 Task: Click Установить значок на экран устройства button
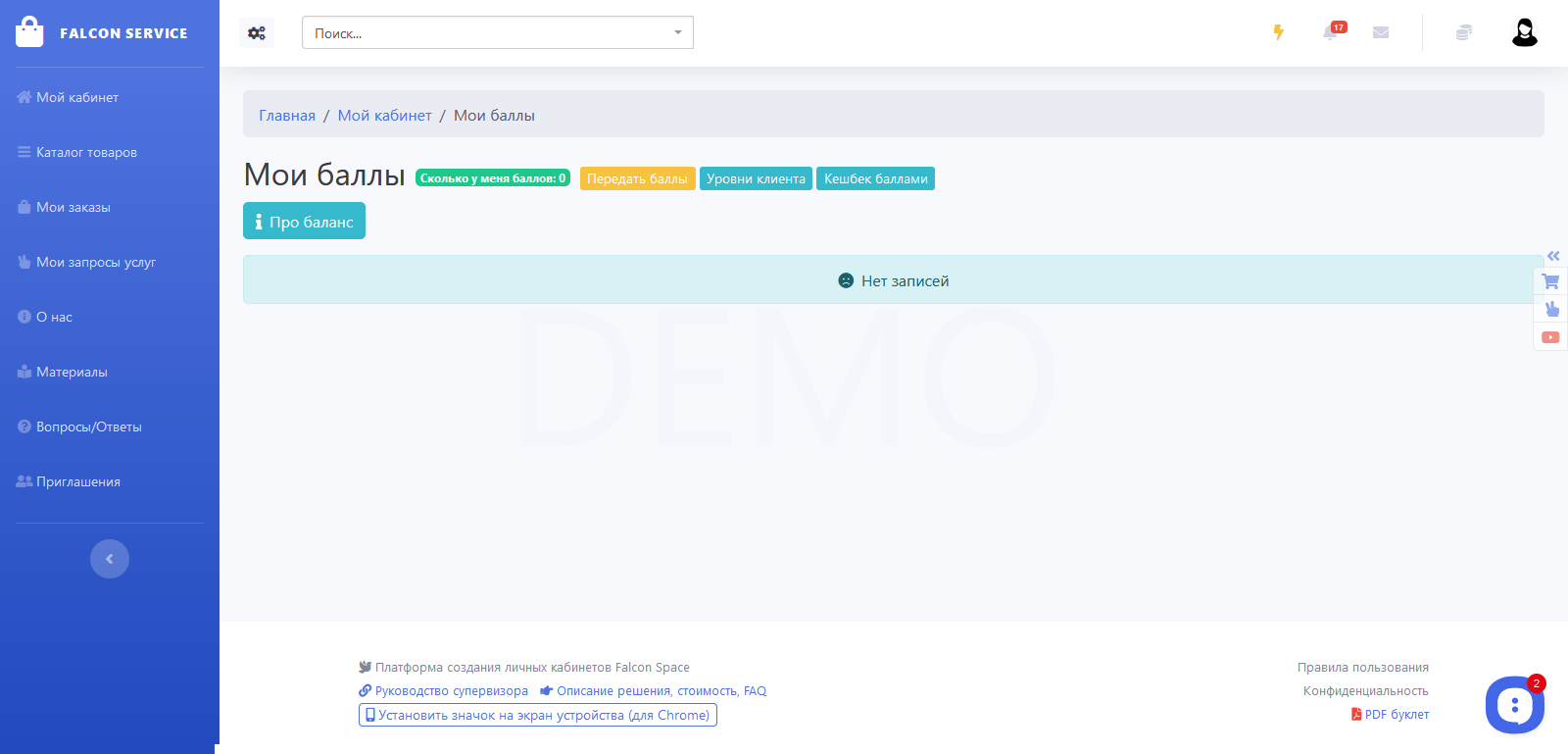click(x=538, y=715)
